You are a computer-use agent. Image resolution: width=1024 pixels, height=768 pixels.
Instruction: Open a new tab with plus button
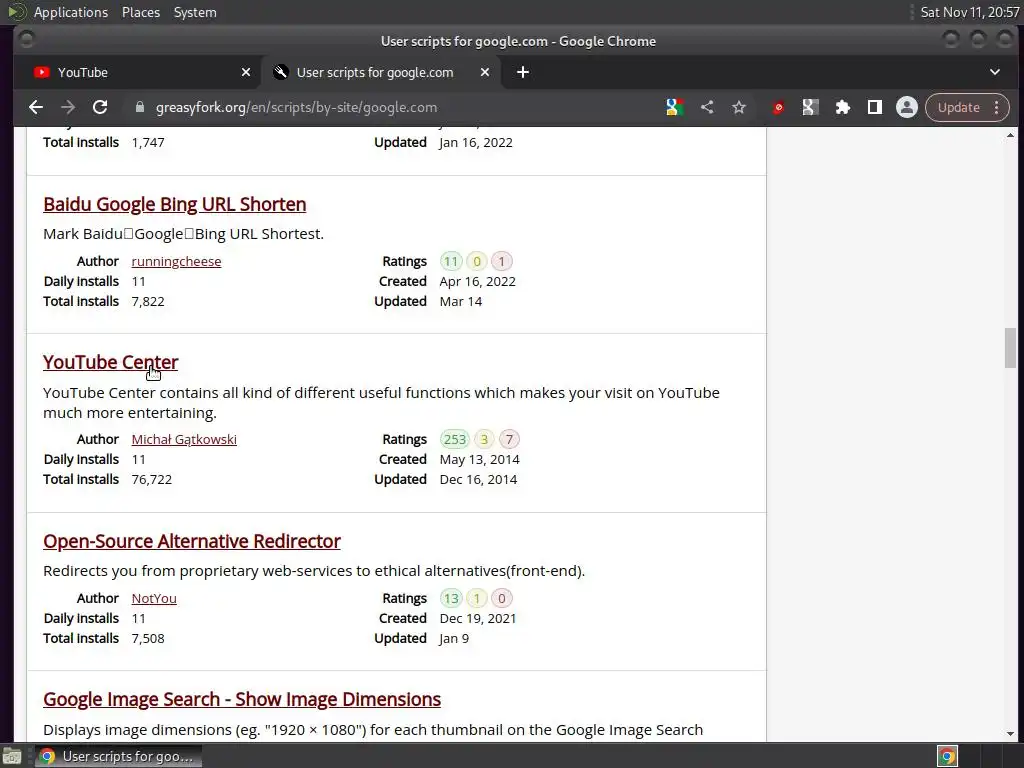pos(522,72)
